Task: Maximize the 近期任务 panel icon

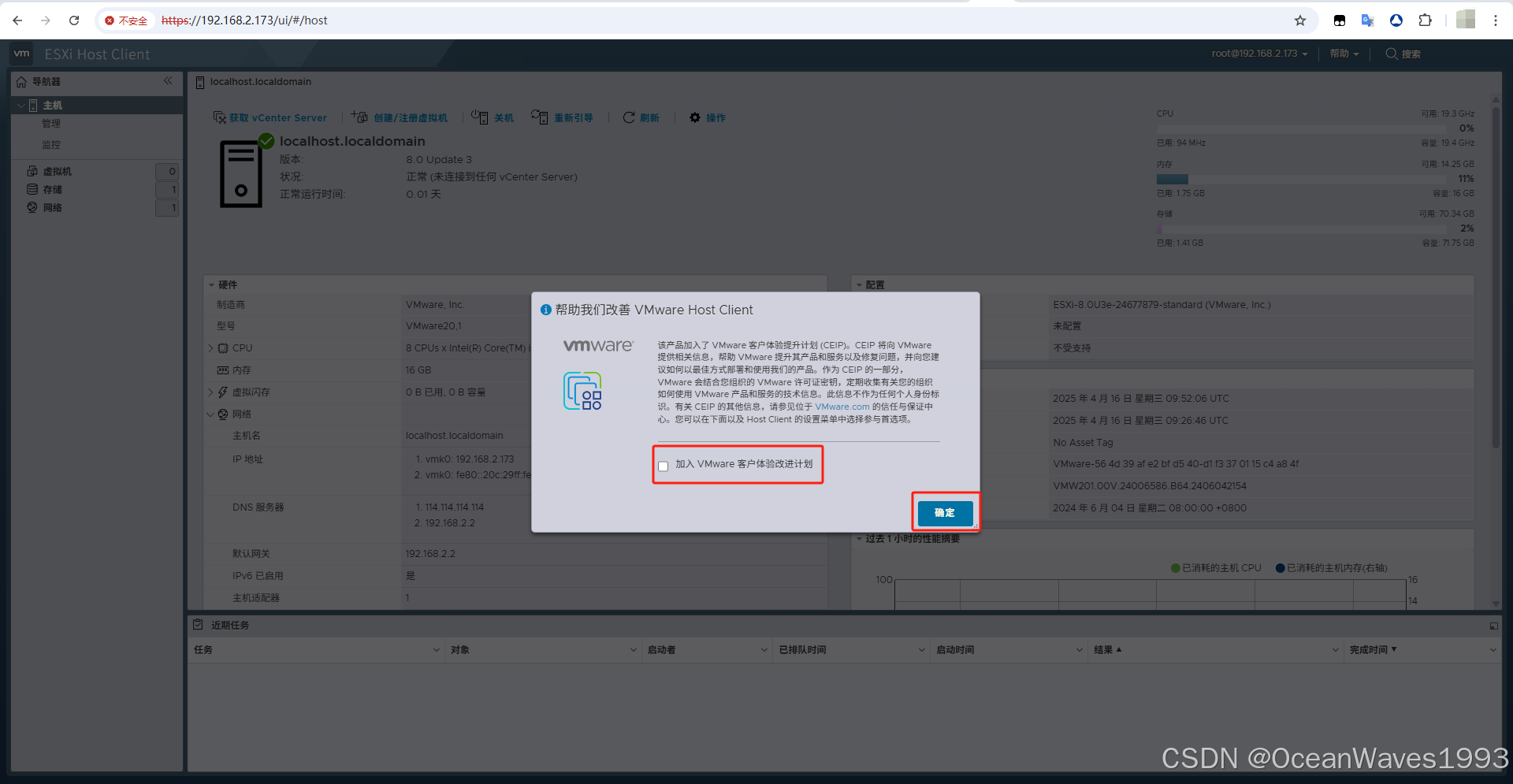Action: [1493, 626]
